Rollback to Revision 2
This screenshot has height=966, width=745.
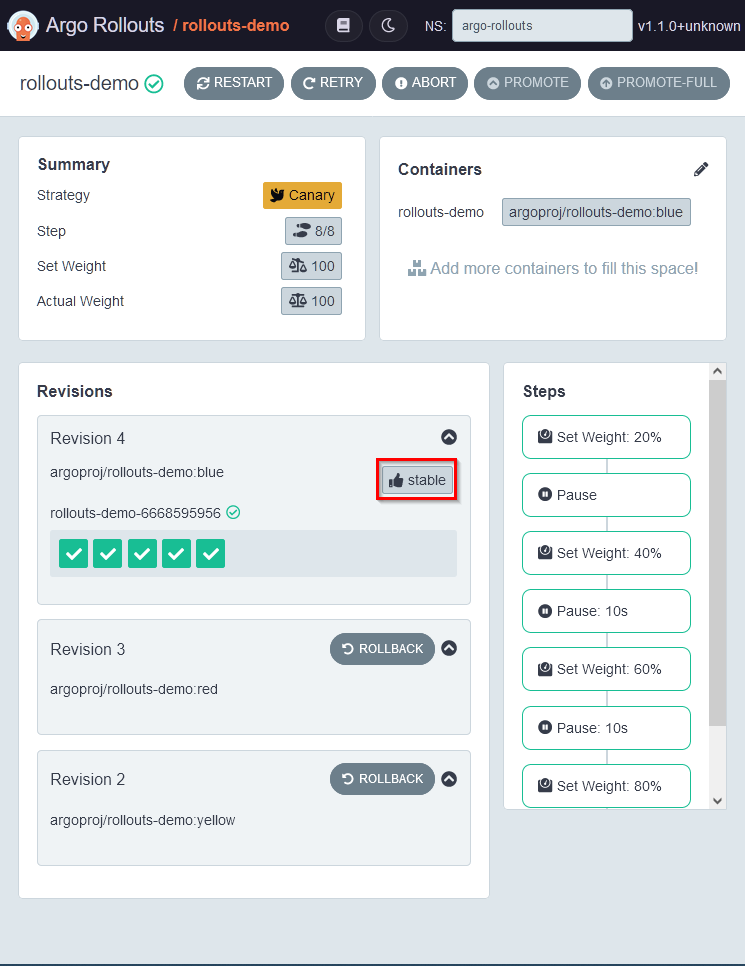(382, 779)
